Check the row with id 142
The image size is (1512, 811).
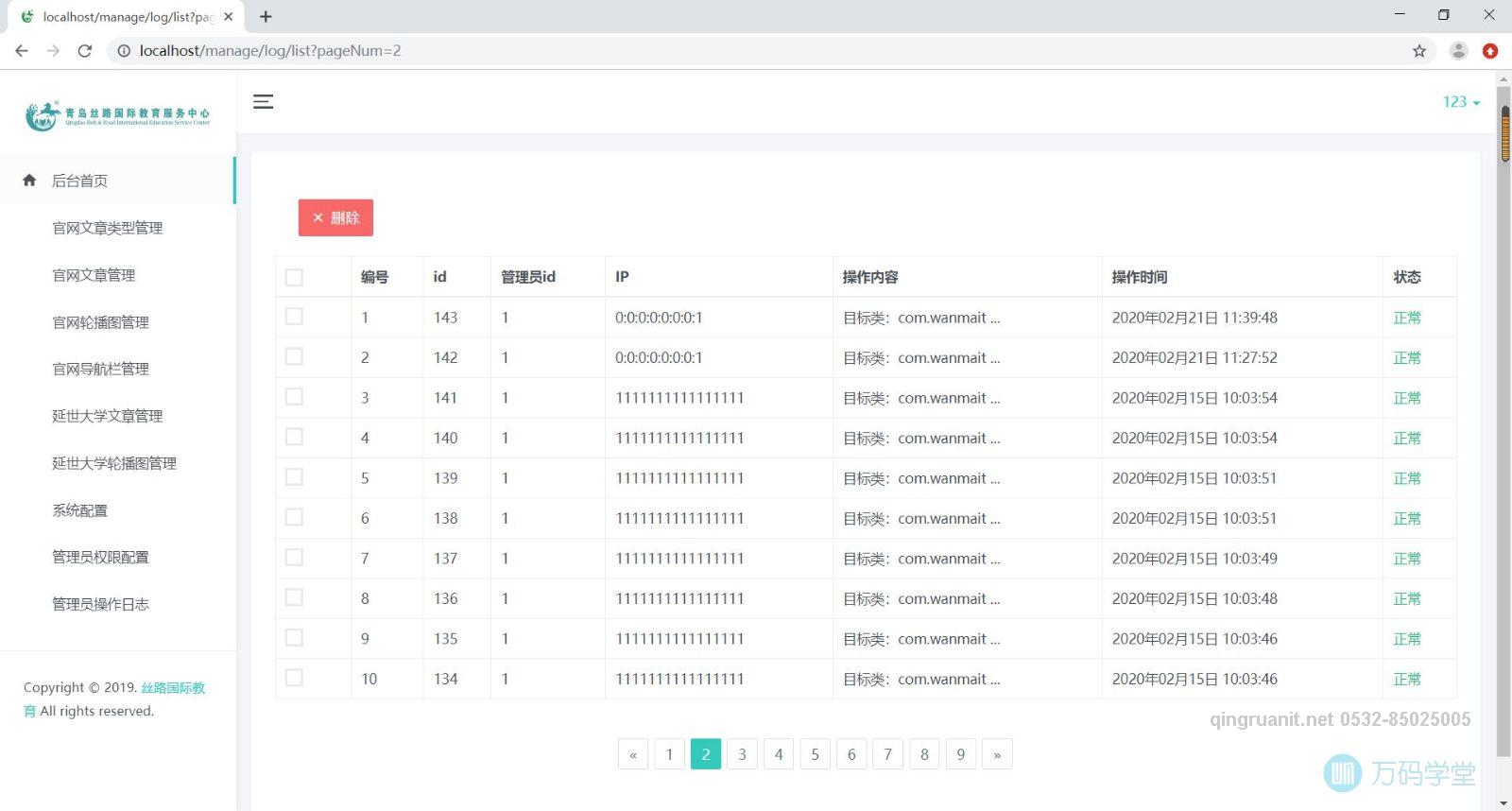[294, 356]
